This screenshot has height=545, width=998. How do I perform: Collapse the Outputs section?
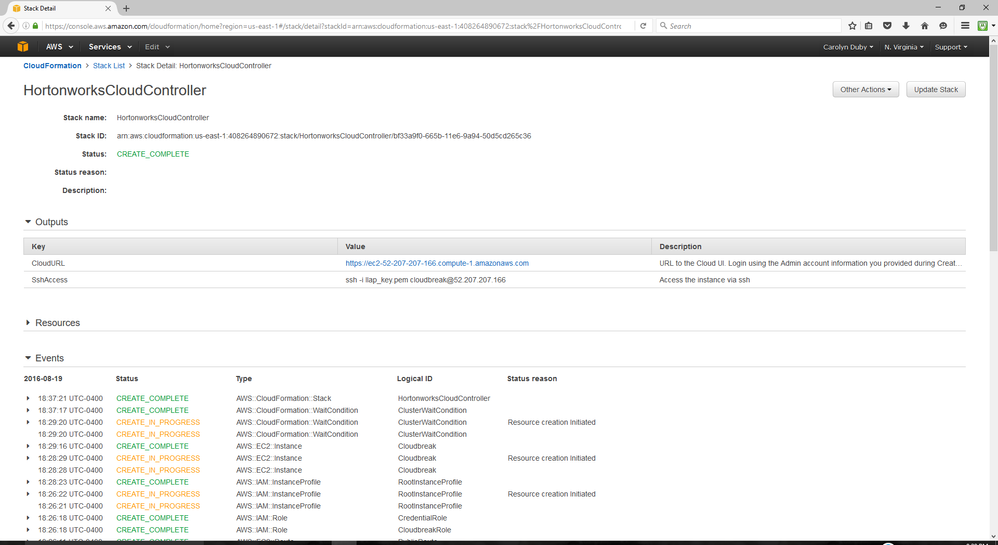coord(28,222)
